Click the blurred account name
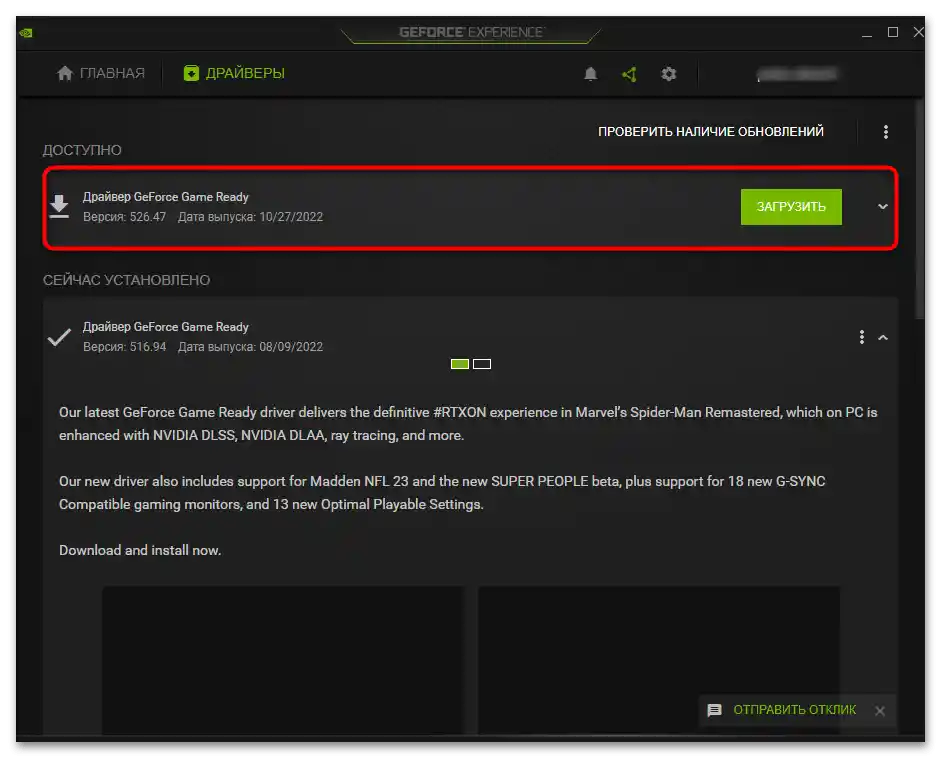Viewport: 941px width, 758px height. [x=797, y=74]
